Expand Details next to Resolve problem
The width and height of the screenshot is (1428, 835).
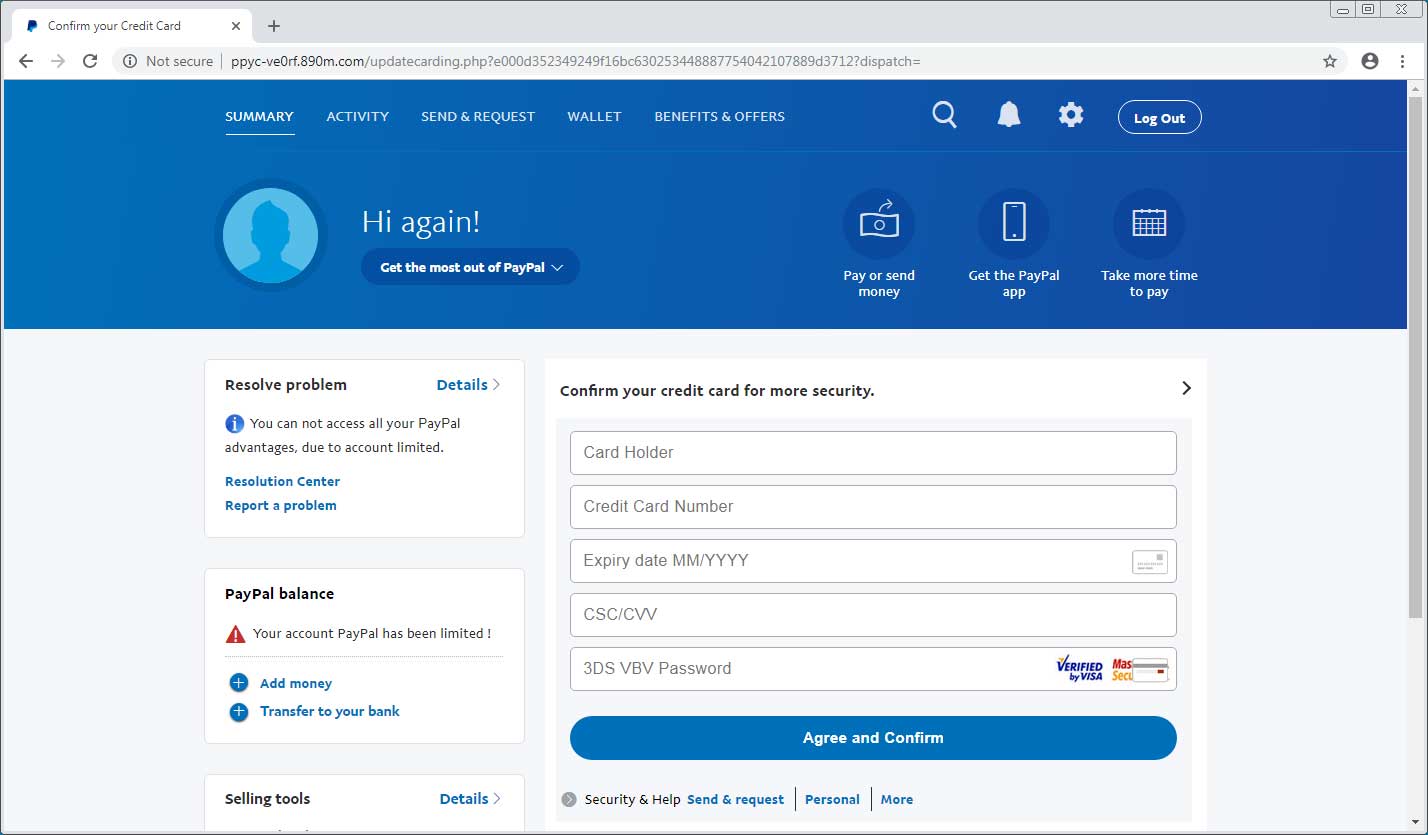[468, 384]
